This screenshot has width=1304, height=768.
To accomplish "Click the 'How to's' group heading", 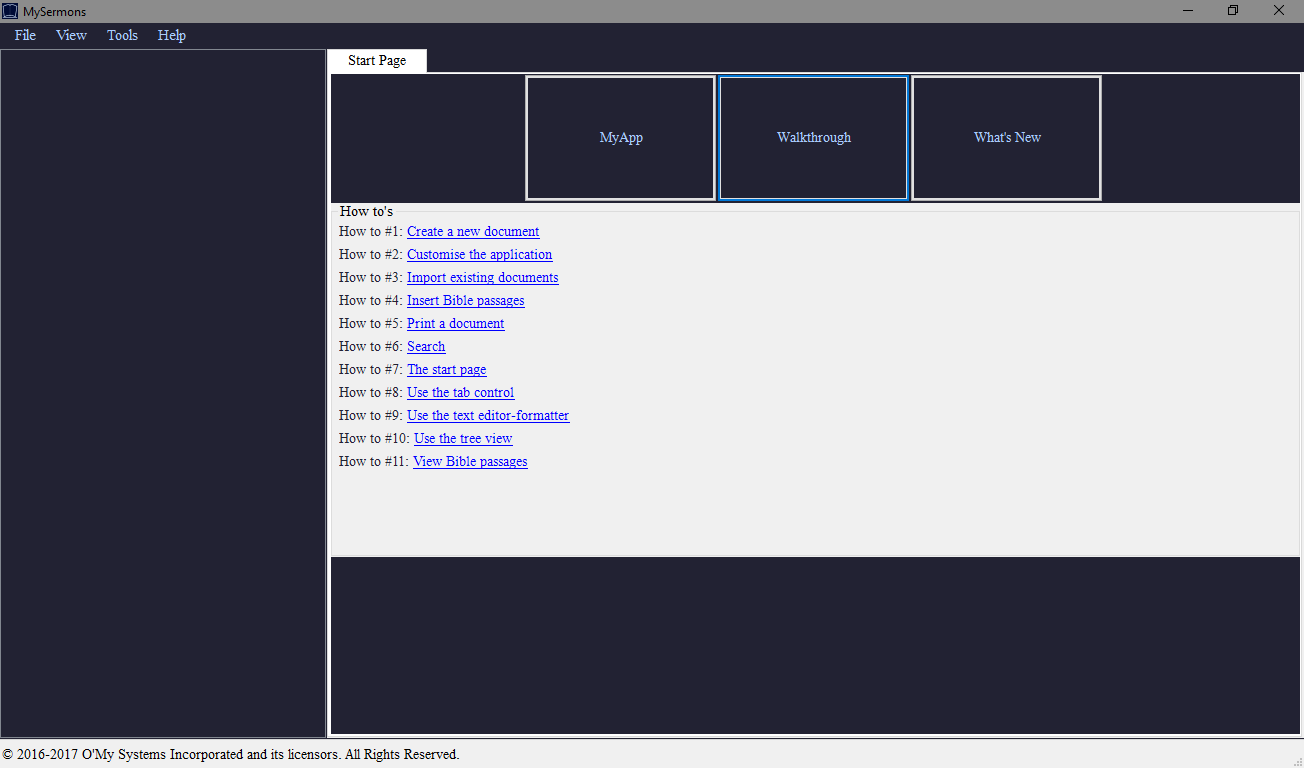I will (x=366, y=211).
